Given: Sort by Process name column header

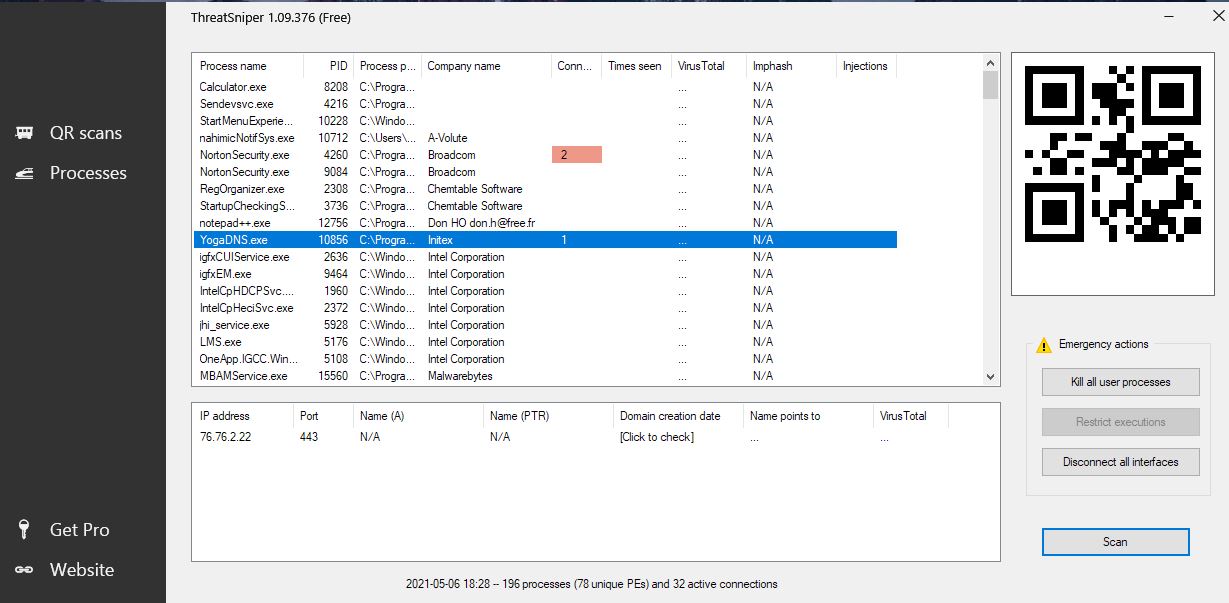Looking at the screenshot, I should pyautogui.click(x=248, y=66).
